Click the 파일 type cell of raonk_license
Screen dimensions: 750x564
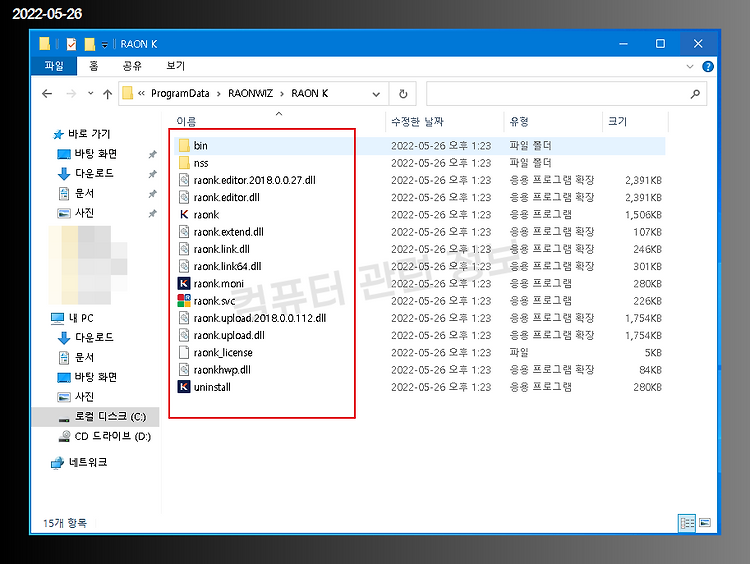[519, 353]
